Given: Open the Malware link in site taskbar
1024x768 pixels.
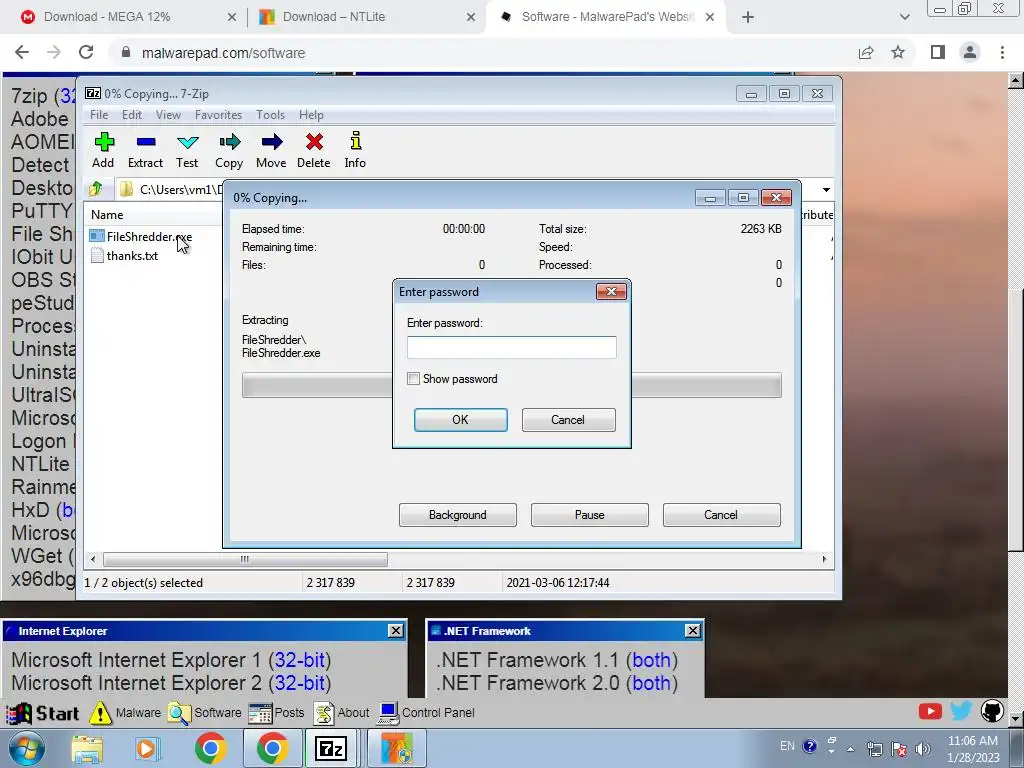Looking at the screenshot, I should click(x=125, y=713).
